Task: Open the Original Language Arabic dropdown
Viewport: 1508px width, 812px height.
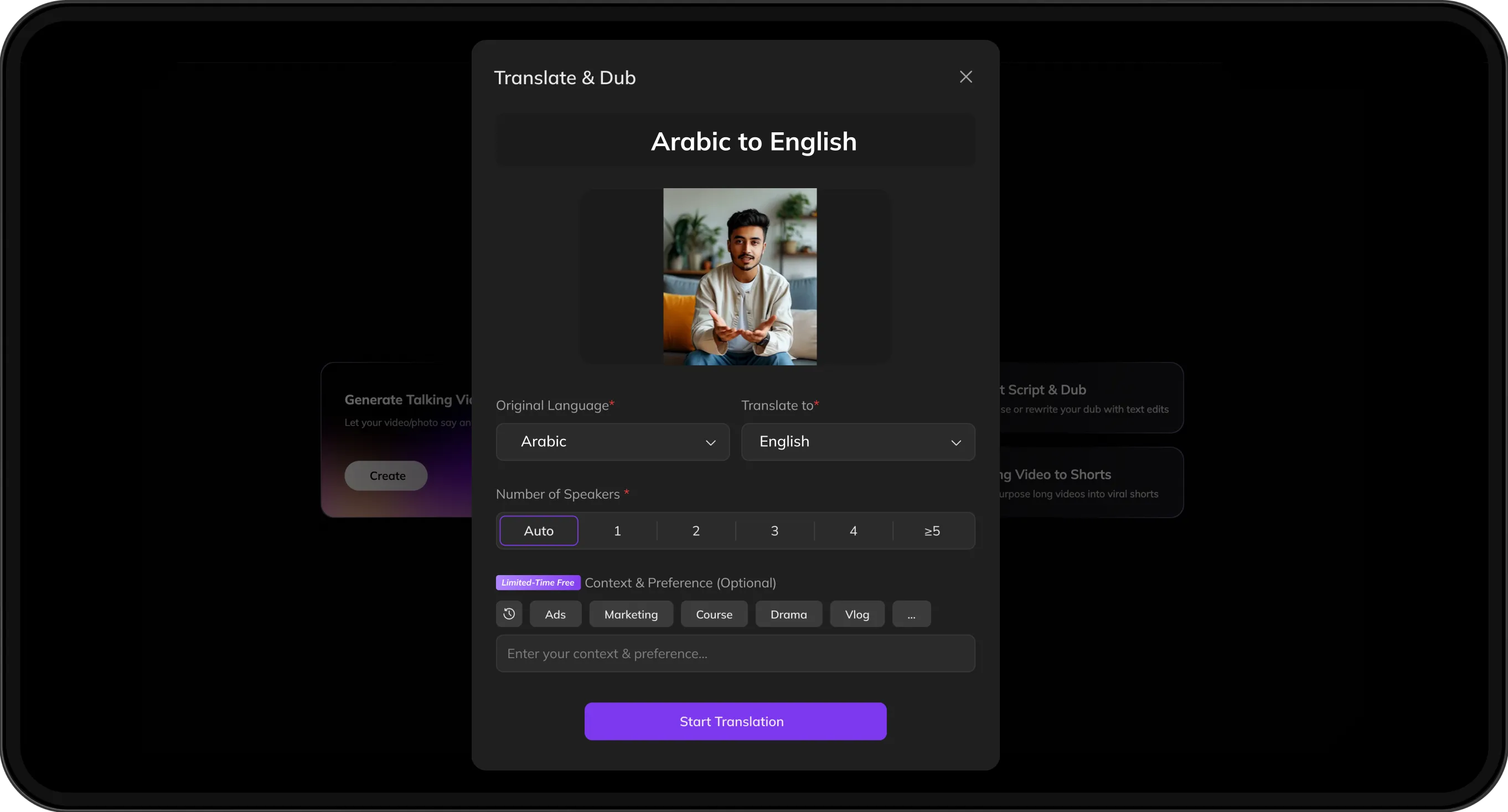Action: click(x=611, y=441)
